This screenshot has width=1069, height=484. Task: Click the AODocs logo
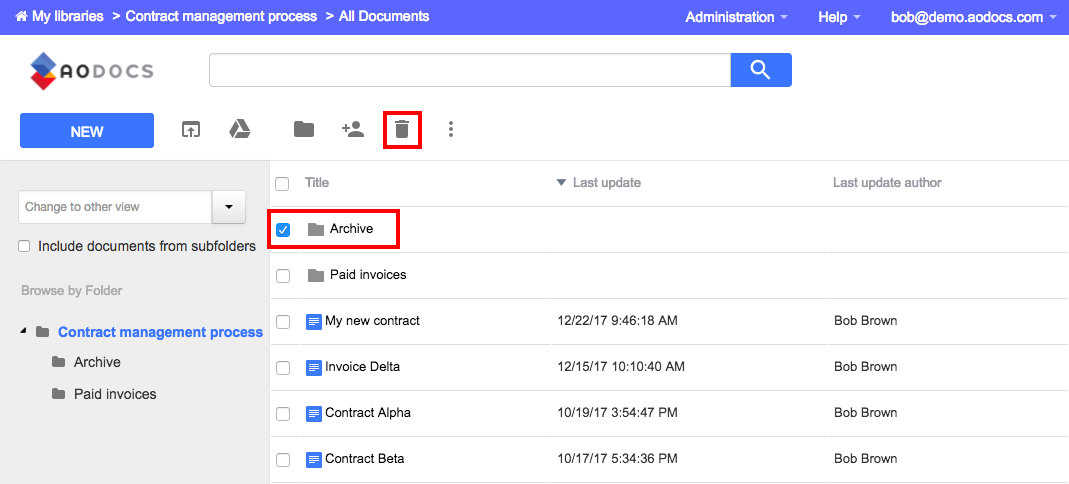pos(92,71)
